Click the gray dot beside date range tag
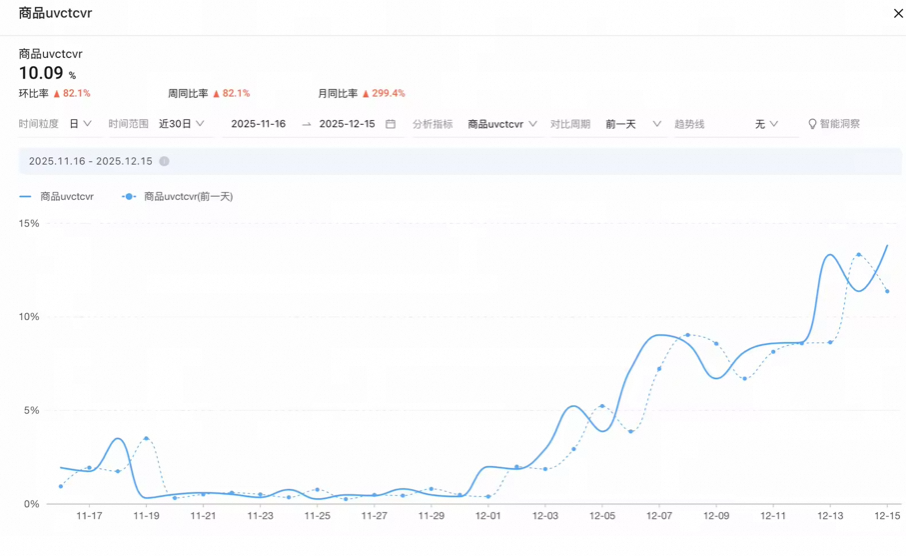This screenshot has height=556, width=906. [x=164, y=161]
